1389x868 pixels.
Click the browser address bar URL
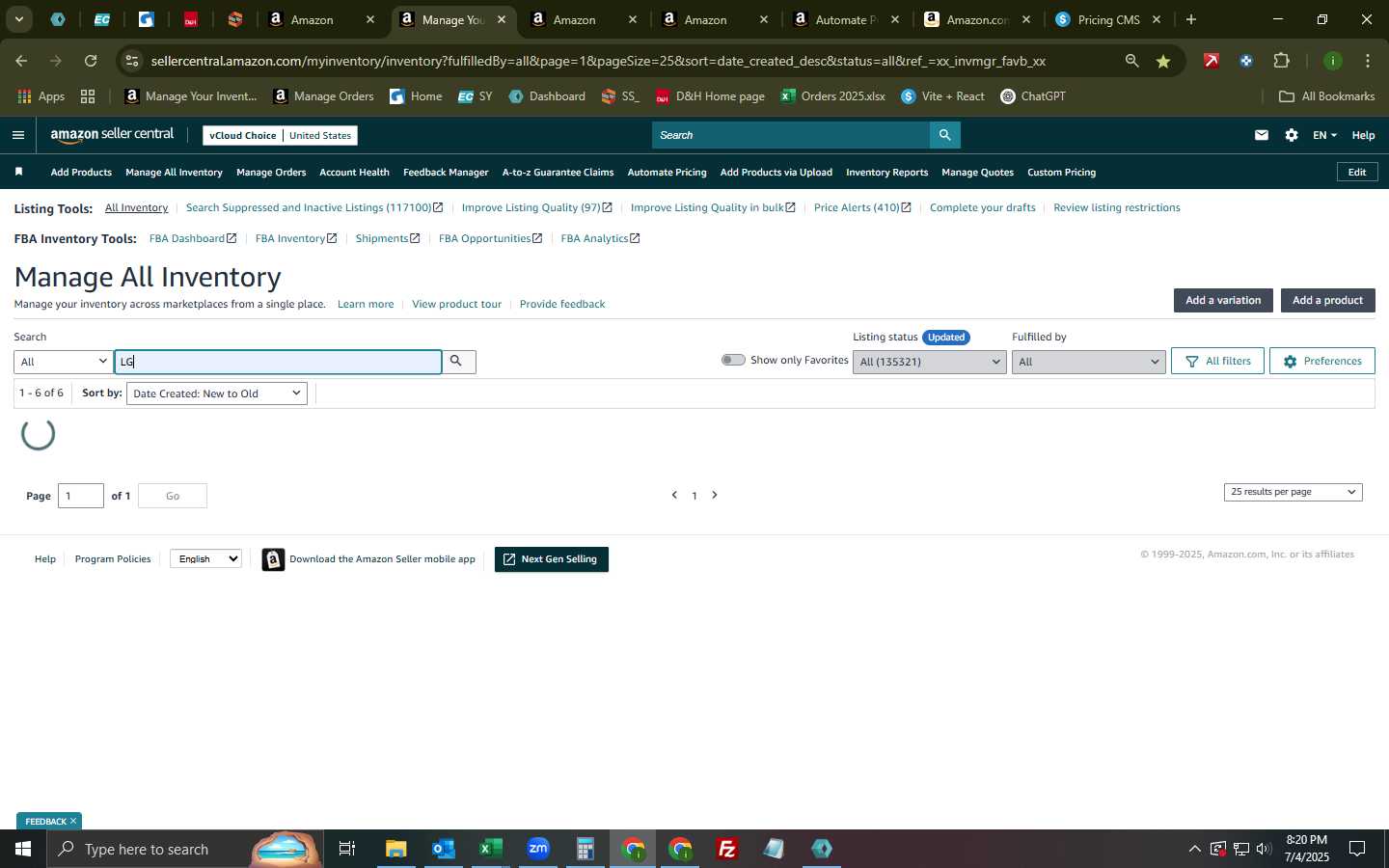click(x=598, y=61)
